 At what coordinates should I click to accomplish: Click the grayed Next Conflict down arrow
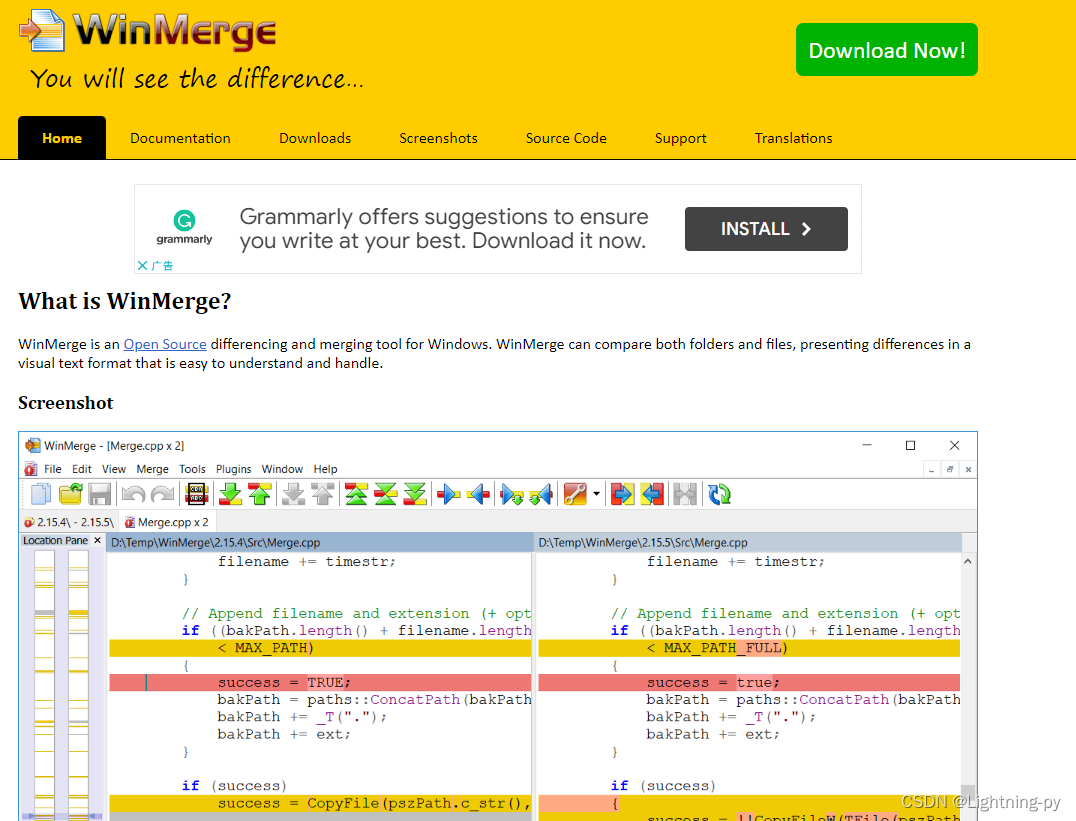(293, 494)
